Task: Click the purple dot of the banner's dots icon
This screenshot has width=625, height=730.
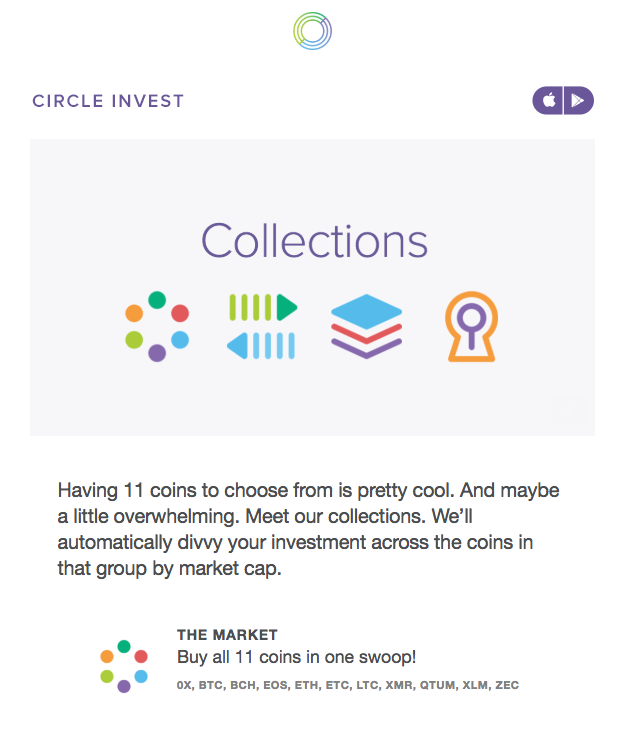Action: 157,353
